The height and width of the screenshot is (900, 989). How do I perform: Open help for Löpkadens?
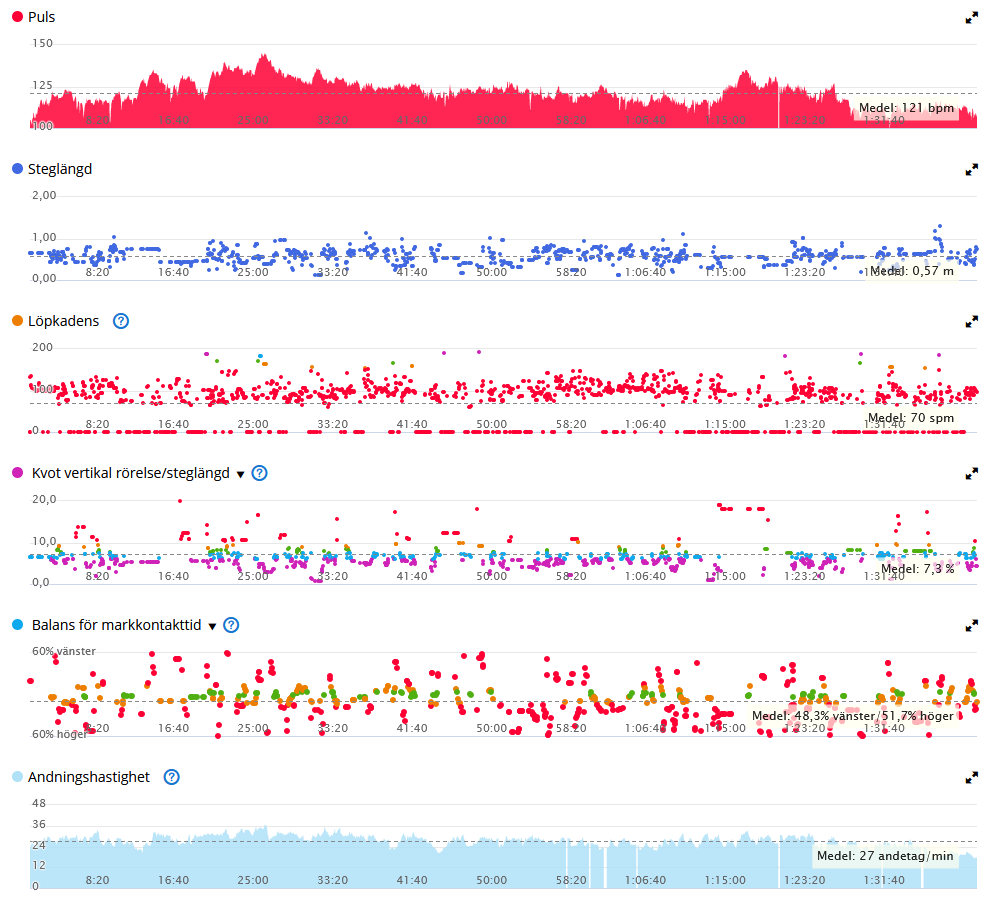click(x=120, y=321)
